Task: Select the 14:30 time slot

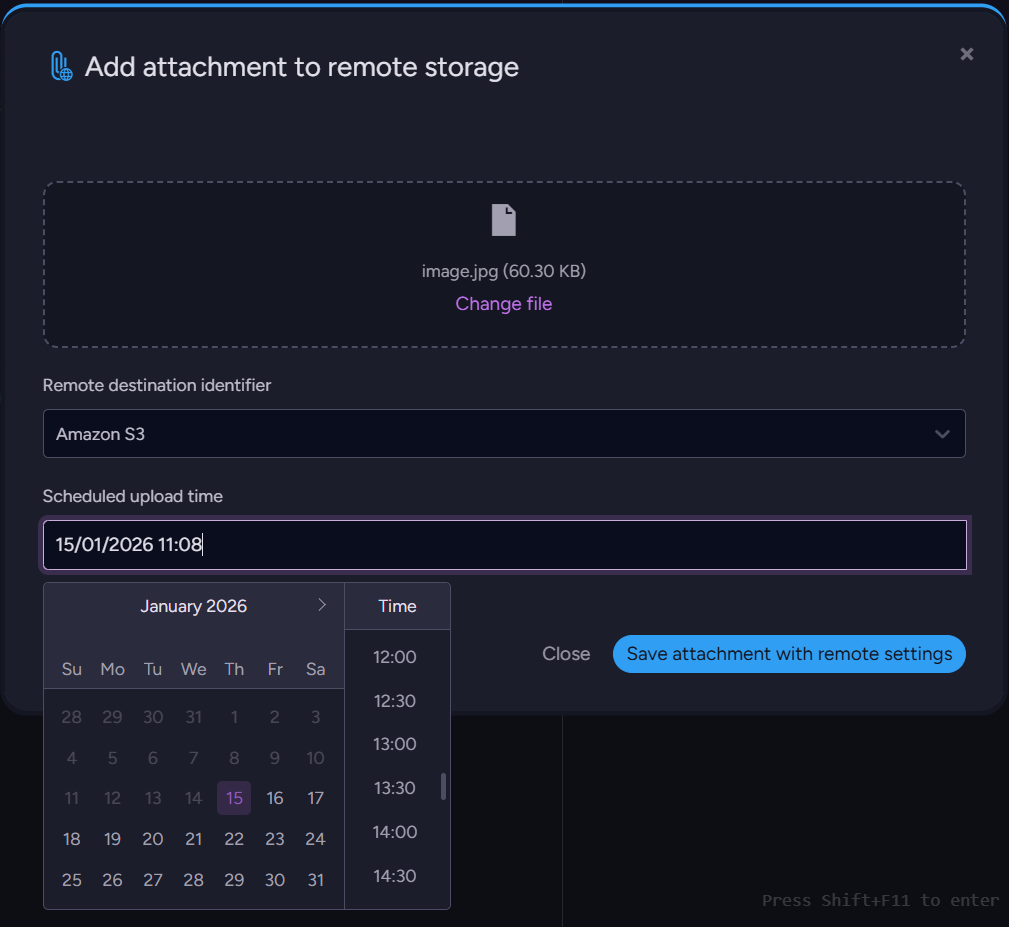Action: pyautogui.click(x=394, y=876)
